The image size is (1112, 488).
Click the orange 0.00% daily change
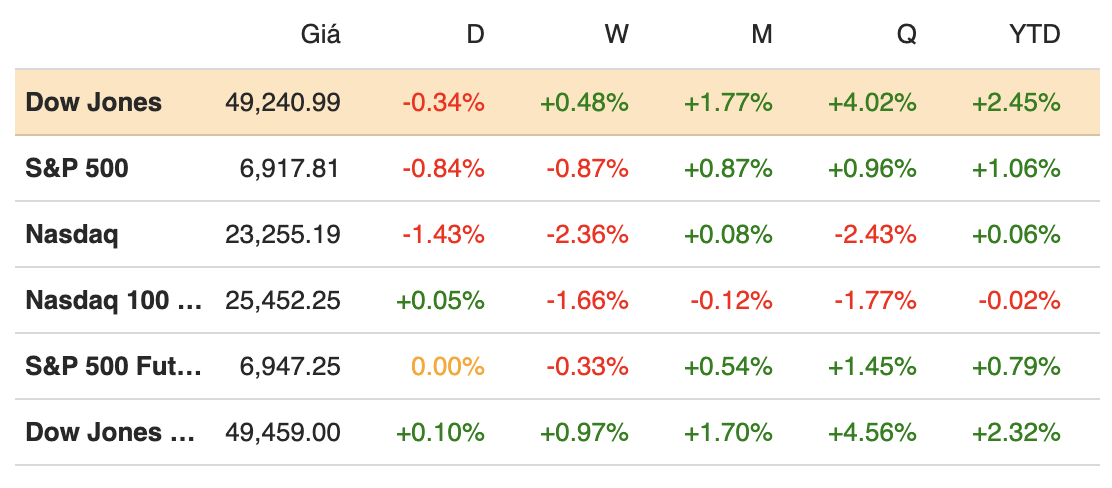tap(449, 366)
